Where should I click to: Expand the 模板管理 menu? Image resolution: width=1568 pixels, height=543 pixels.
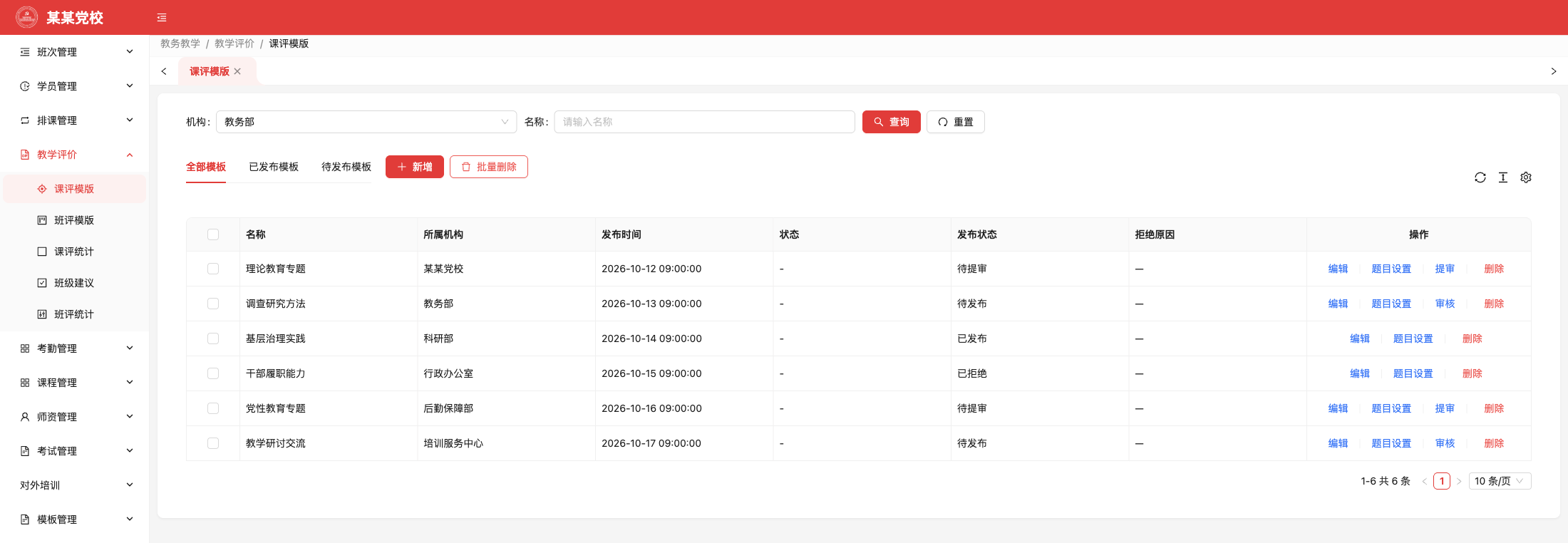point(74,519)
